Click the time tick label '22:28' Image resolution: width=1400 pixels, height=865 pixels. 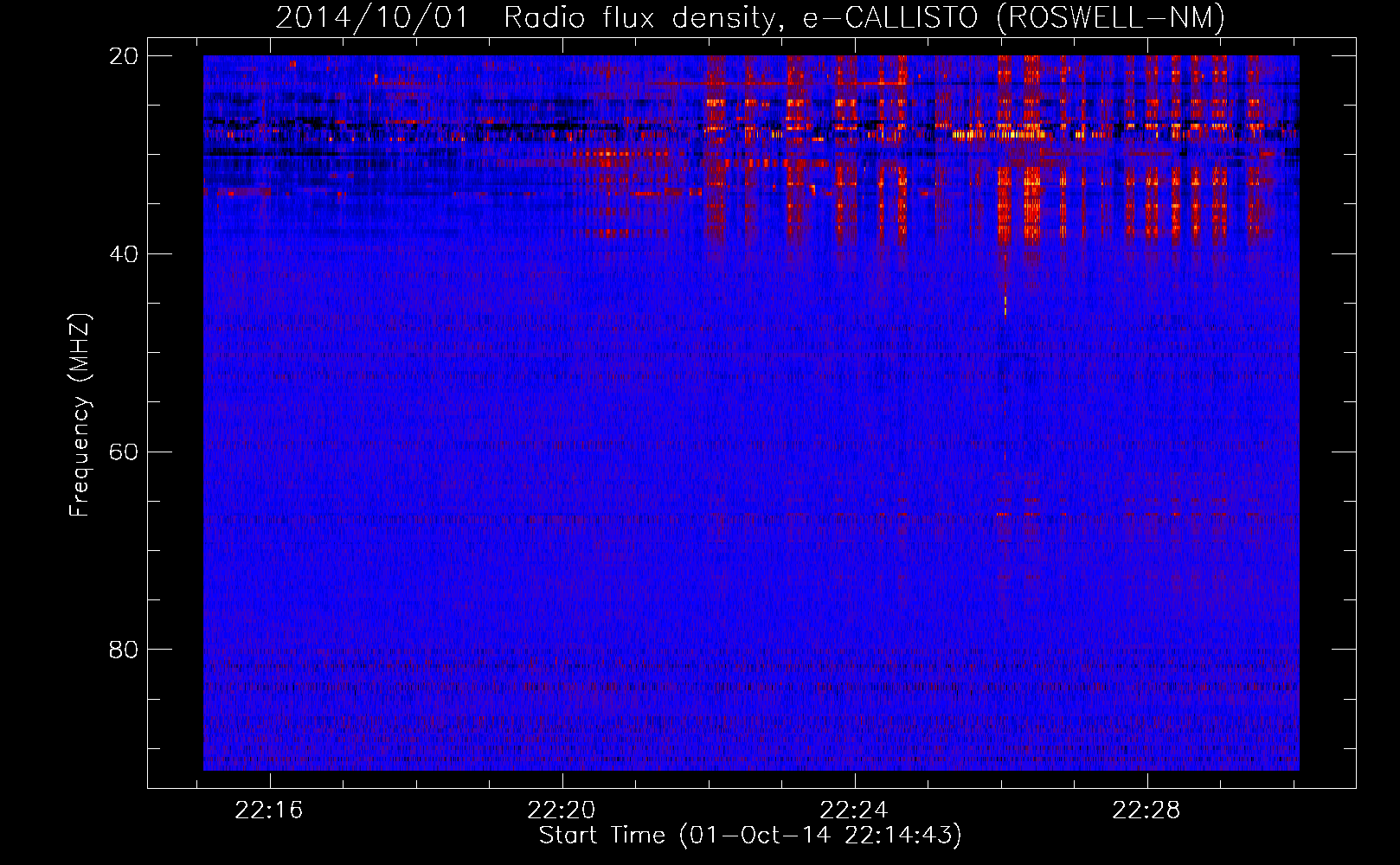1146,811
